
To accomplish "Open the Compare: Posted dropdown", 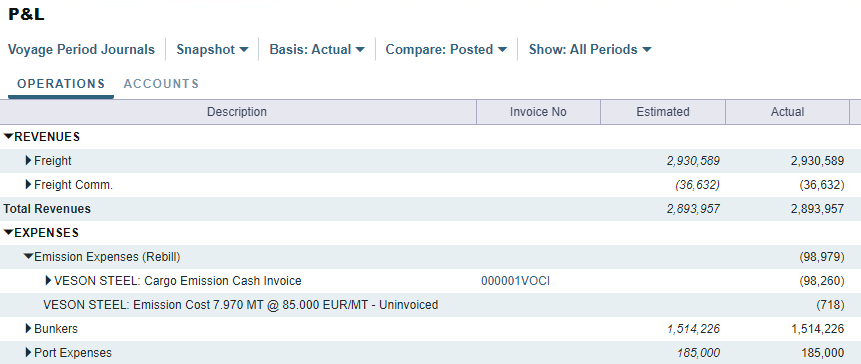I will tap(446, 49).
